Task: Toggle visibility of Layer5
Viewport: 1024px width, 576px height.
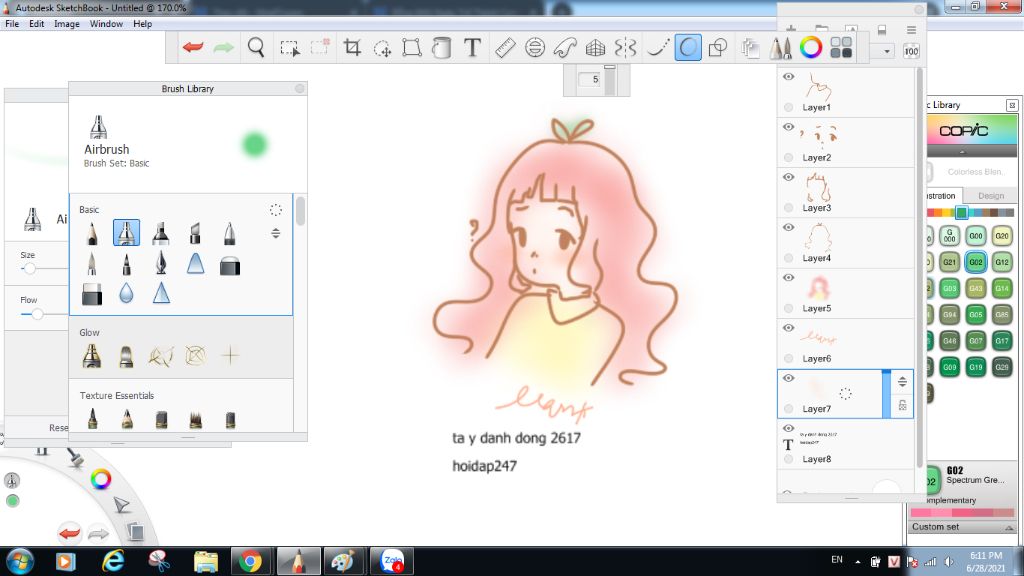Action: (788, 278)
